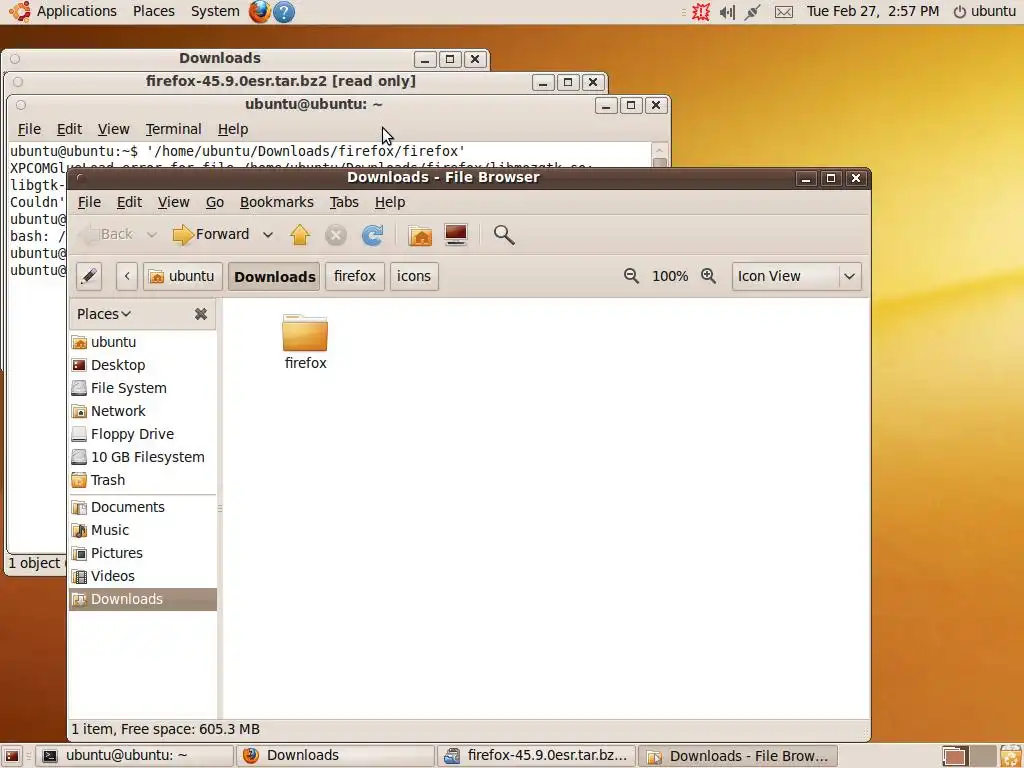Launch Firefox from top panel icon
Viewport: 1024px width, 768px height.
(x=259, y=11)
